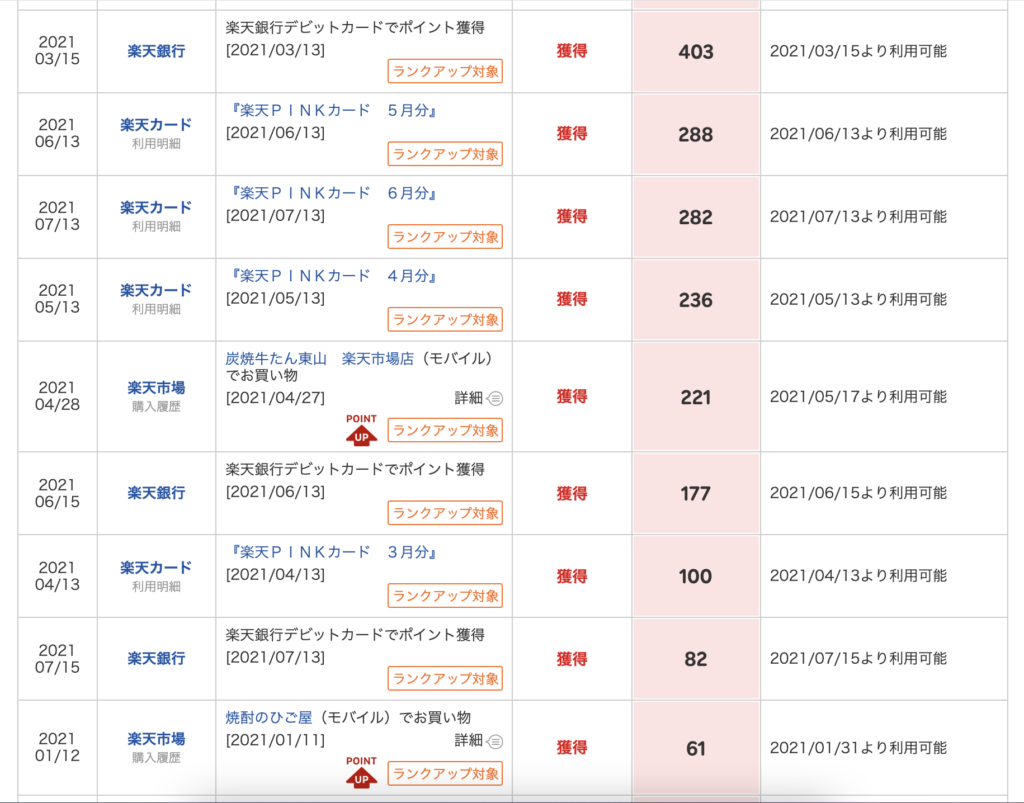Click the text 2021/03/15より利用可能

click(x=858, y=51)
